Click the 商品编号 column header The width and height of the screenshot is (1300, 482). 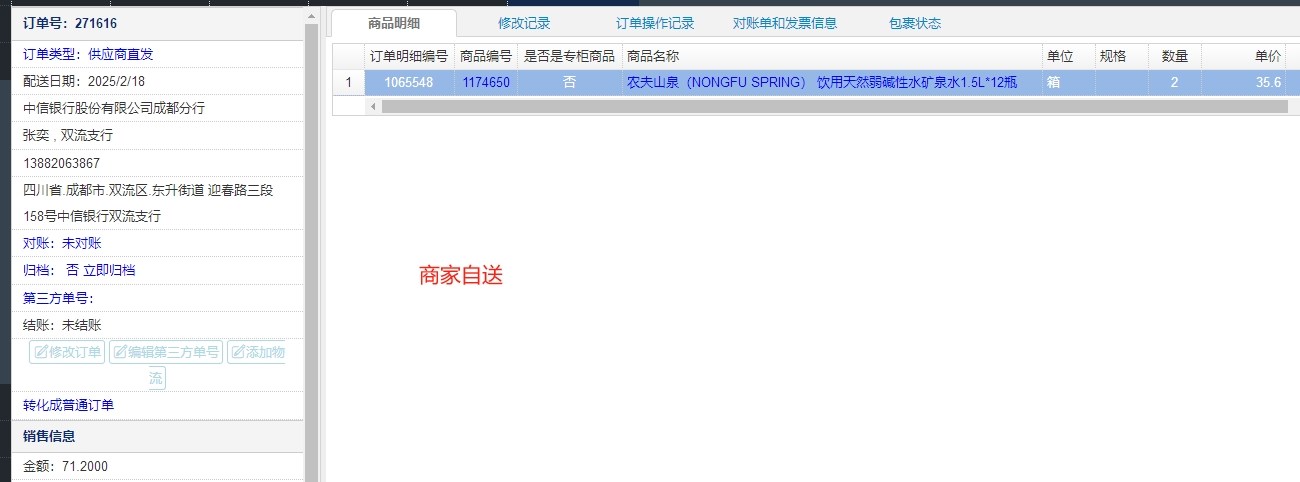click(x=486, y=57)
